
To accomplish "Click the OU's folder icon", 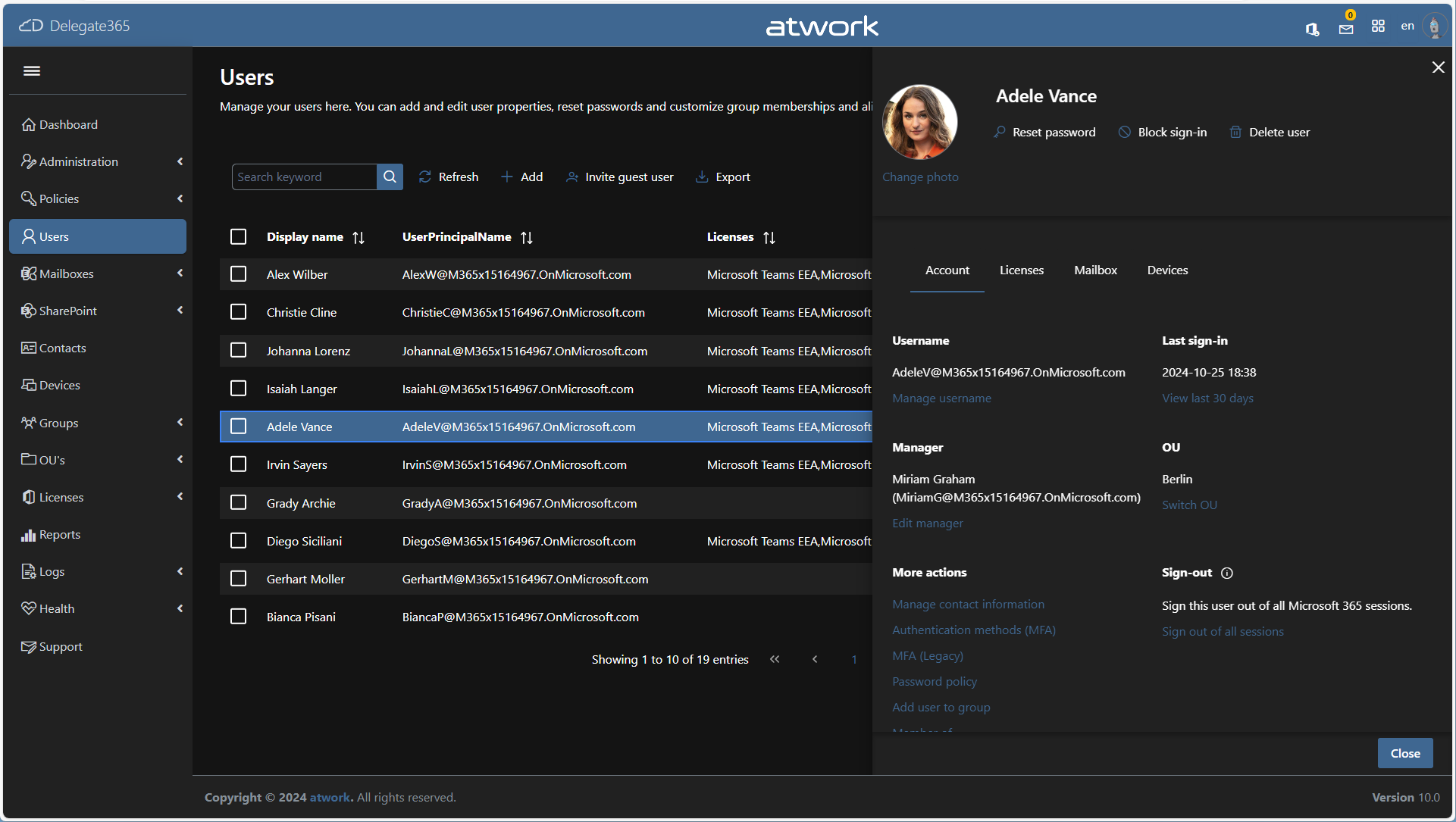I will point(29,460).
